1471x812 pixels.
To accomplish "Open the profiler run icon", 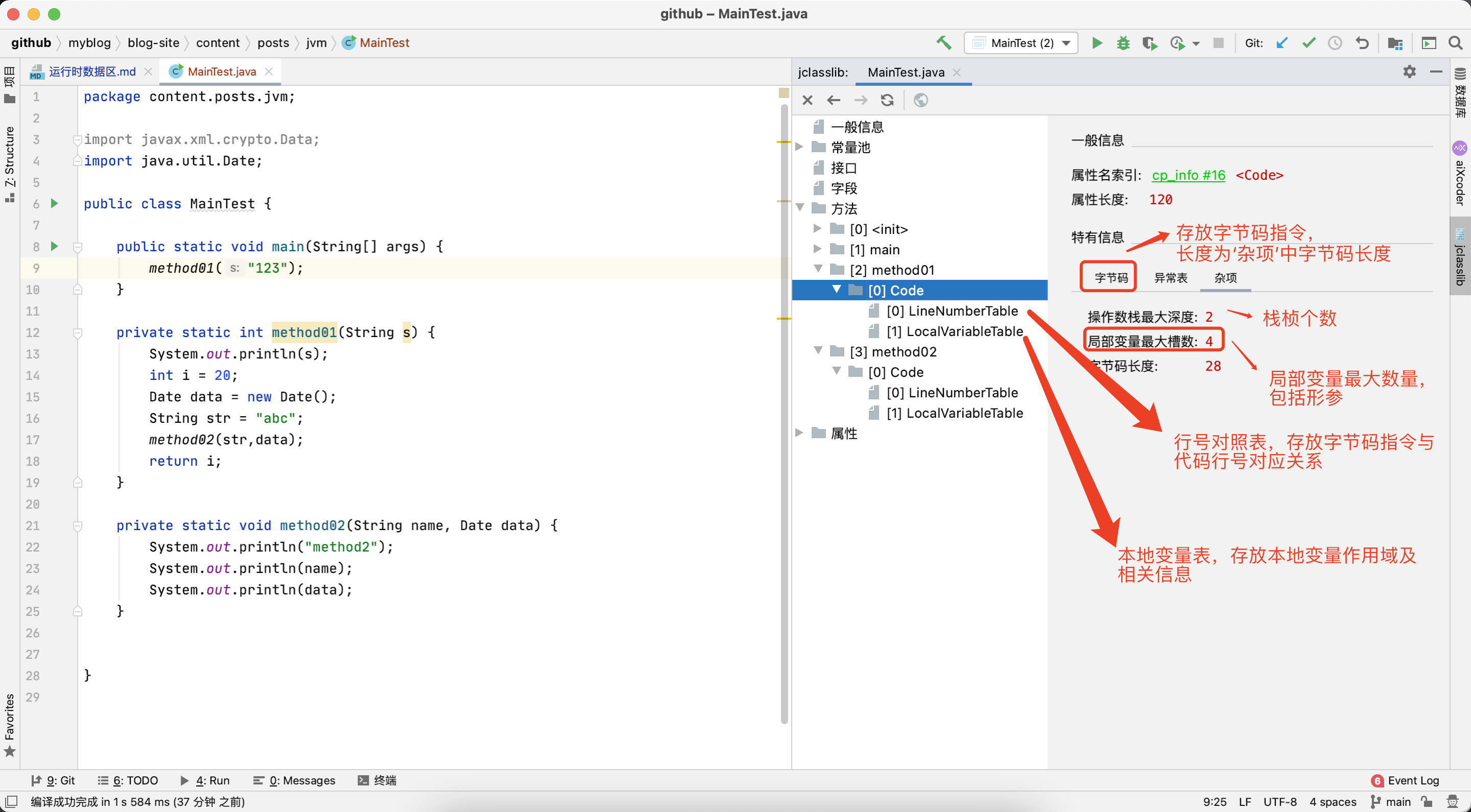I will (x=1177, y=43).
